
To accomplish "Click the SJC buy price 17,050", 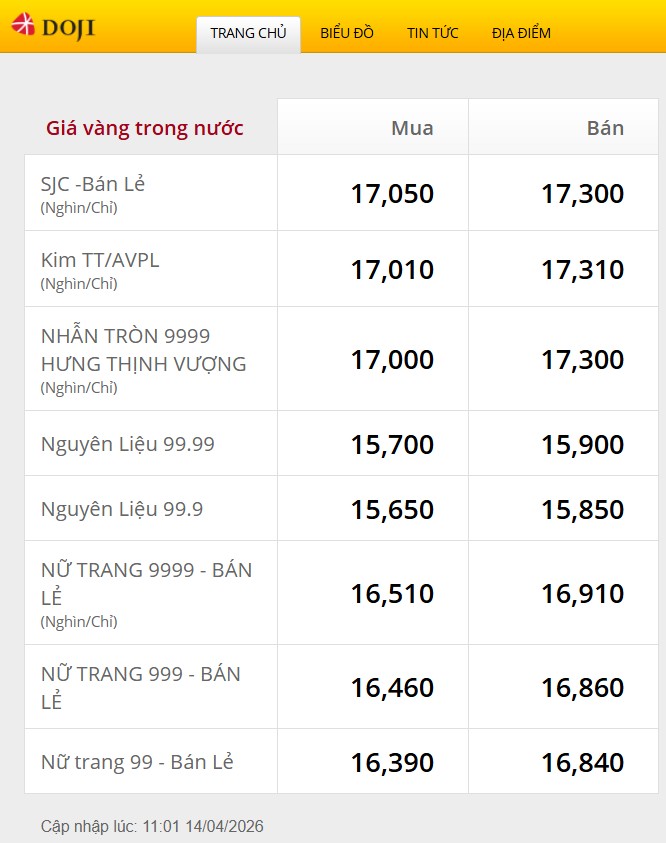I will 392,194.
